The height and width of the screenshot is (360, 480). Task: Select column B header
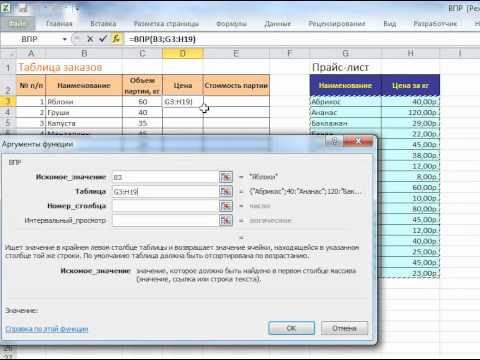[x=84, y=53]
